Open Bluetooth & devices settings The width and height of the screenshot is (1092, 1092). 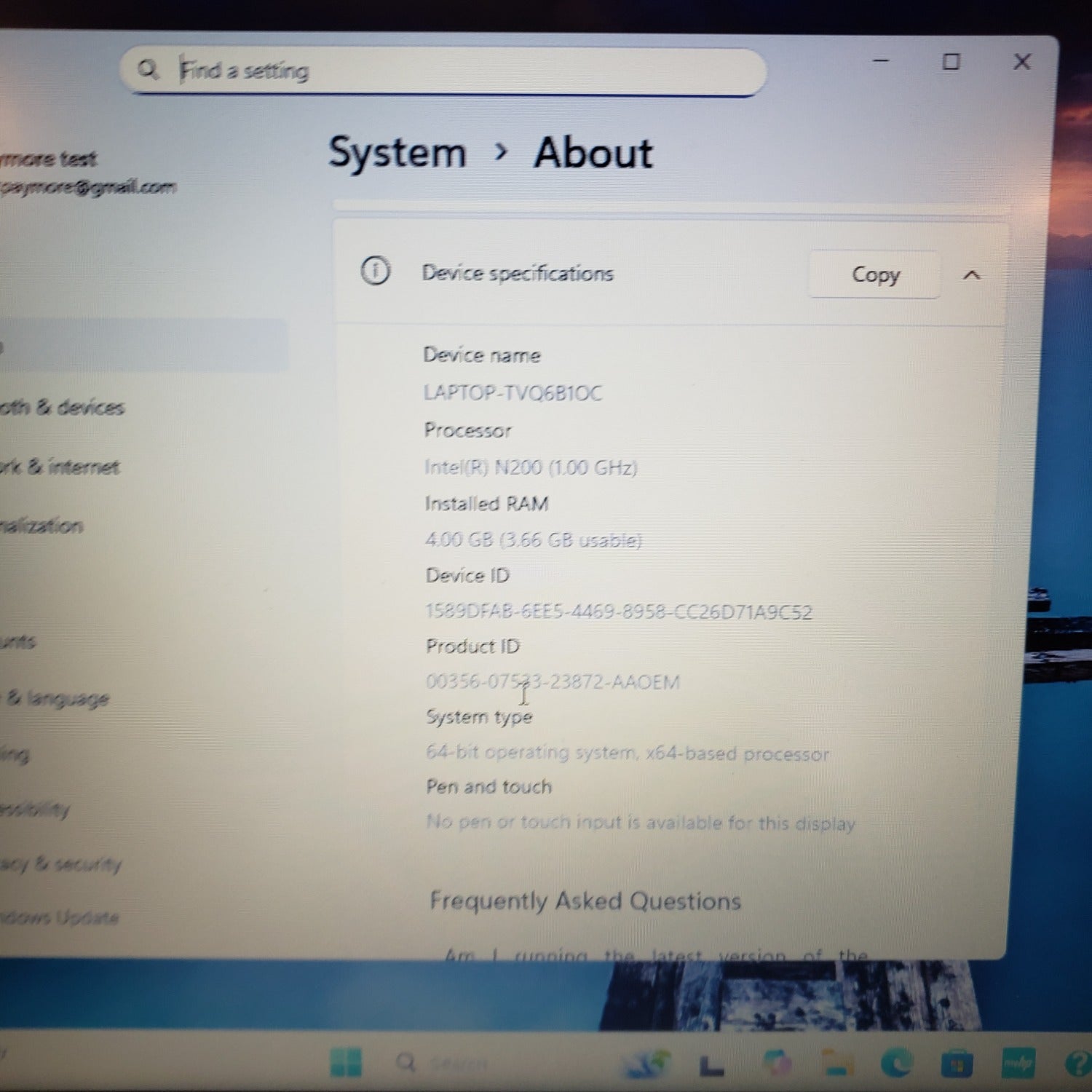(x=63, y=407)
